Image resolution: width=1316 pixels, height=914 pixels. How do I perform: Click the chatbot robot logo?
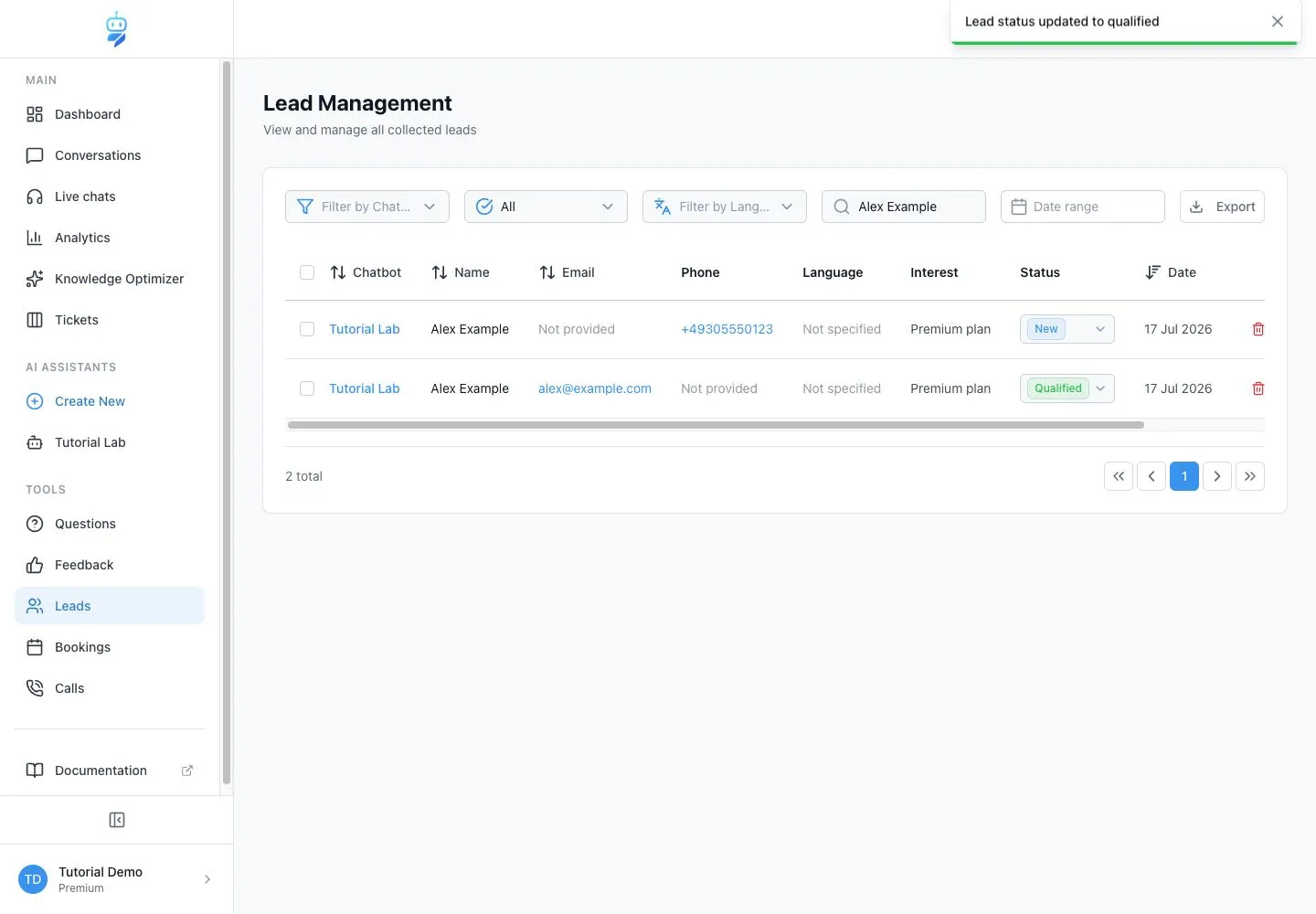116,29
